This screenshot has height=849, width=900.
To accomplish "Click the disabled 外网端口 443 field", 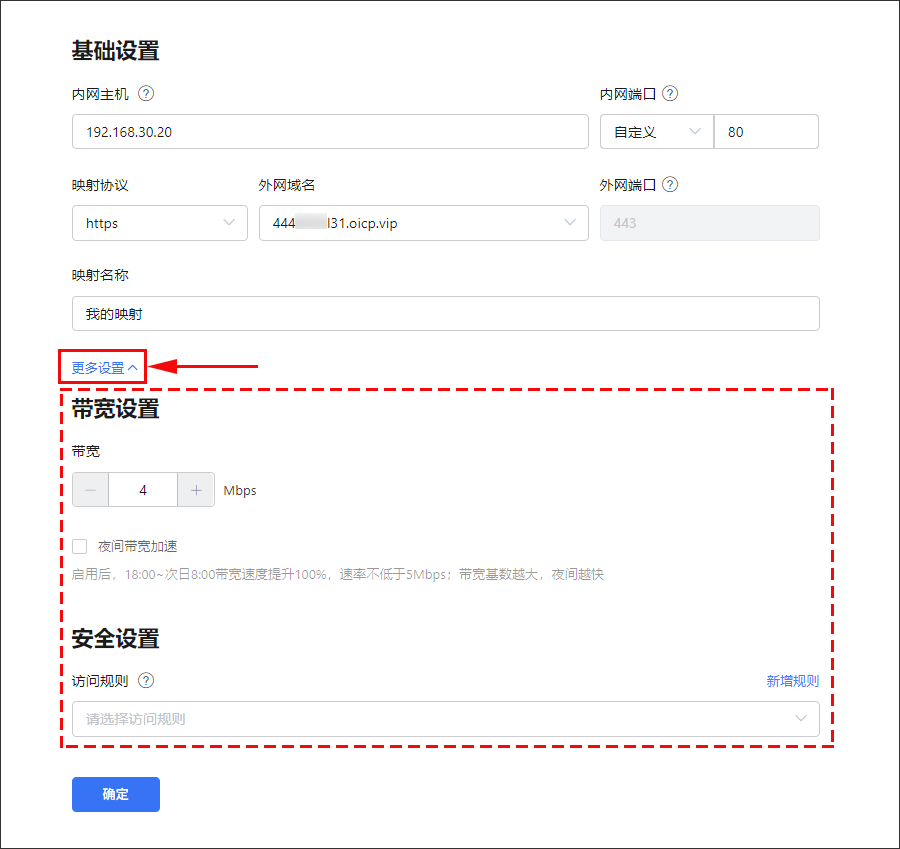I will click(x=709, y=223).
